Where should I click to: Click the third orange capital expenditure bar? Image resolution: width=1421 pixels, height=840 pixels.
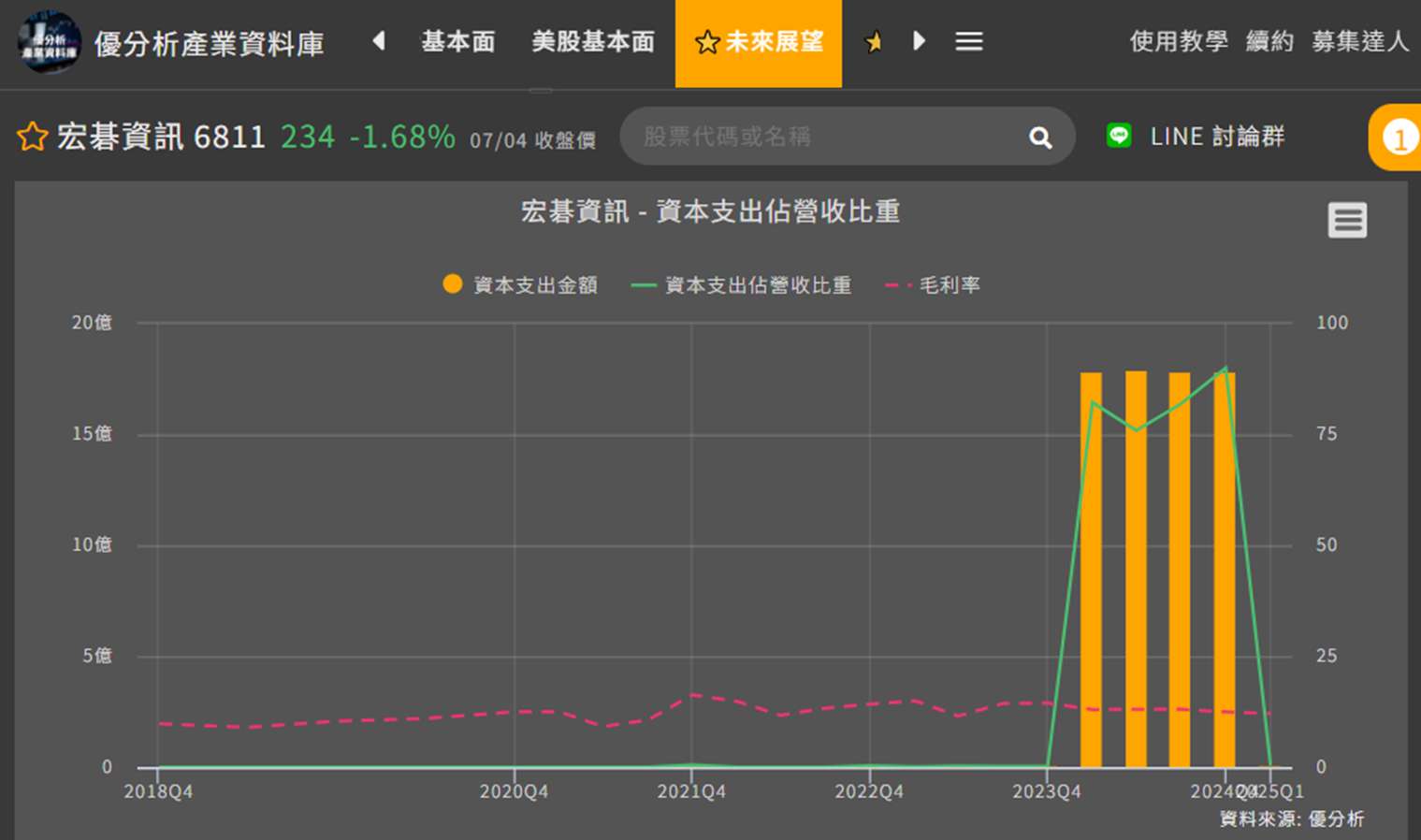1180,570
